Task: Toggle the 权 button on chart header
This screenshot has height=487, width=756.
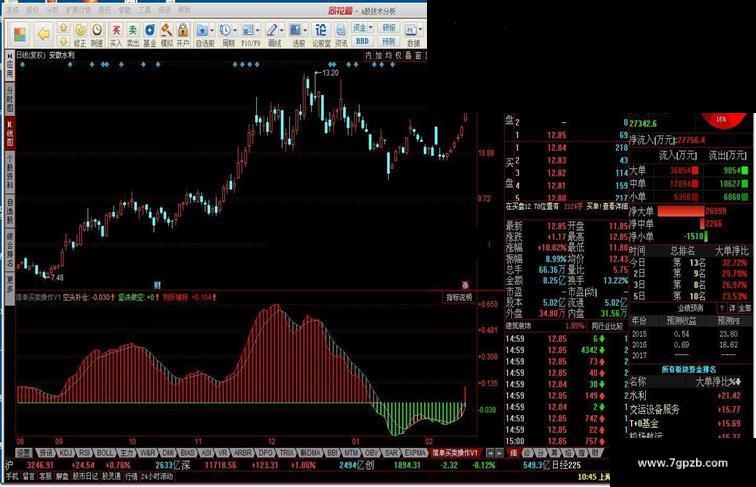Action: [x=399, y=55]
